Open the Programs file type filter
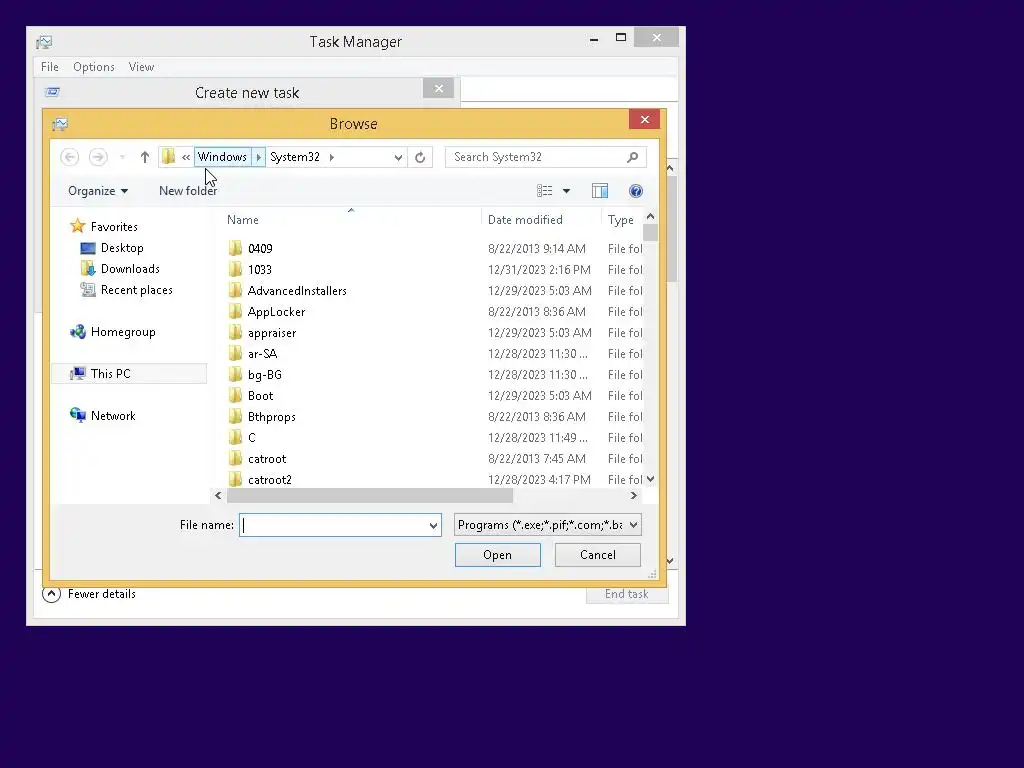1024x768 pixels. [x=547, y=525]
